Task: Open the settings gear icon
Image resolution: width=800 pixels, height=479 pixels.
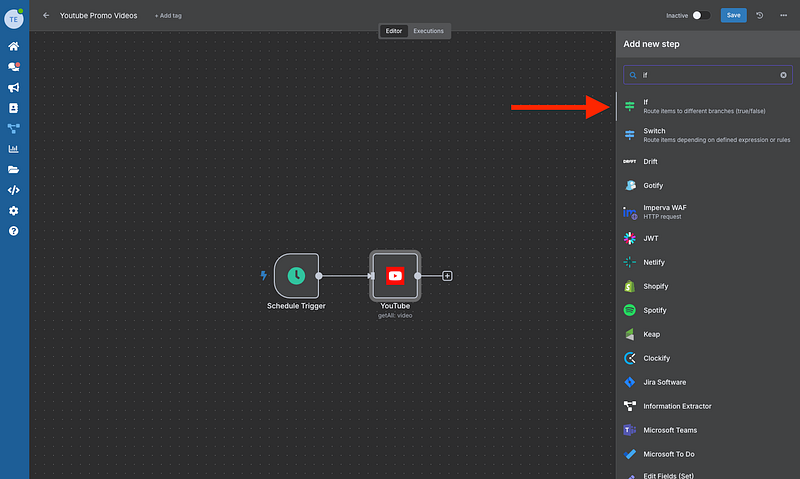Action: (x=14, y=211)
